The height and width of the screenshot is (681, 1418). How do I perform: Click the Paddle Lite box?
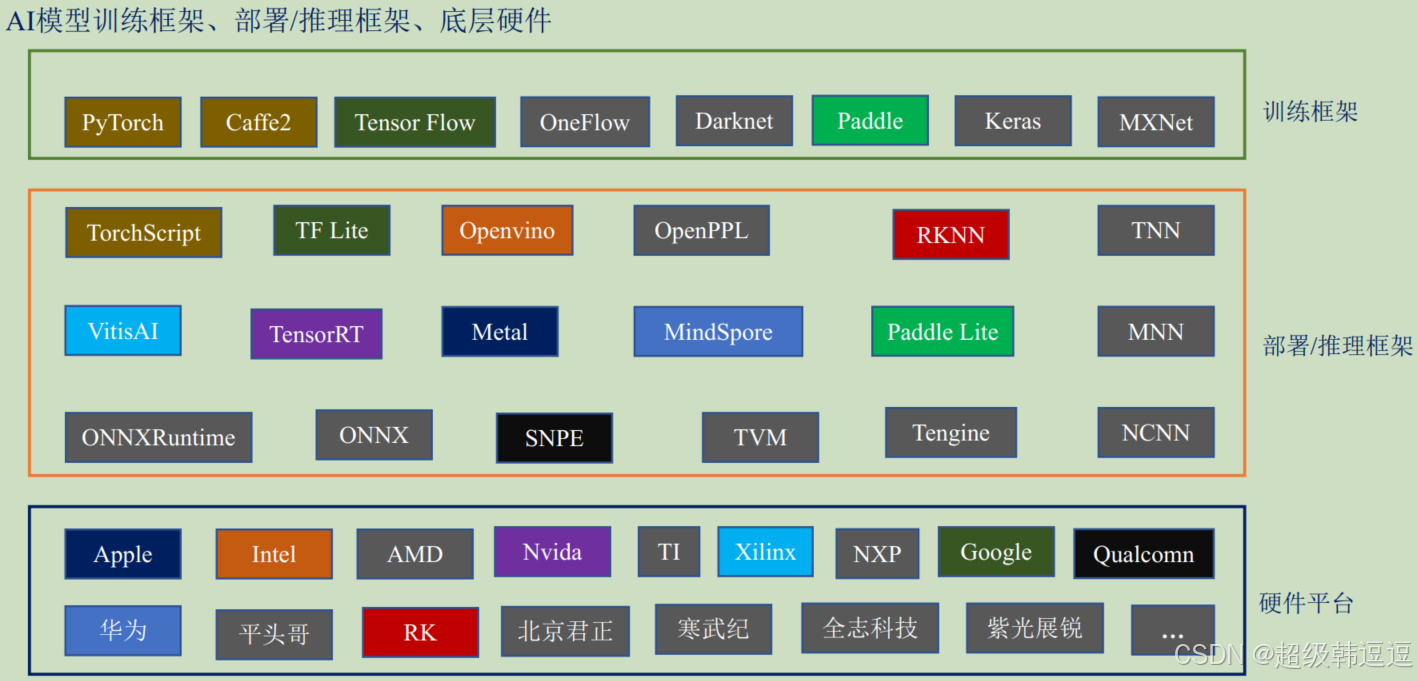tap(943, 331)
